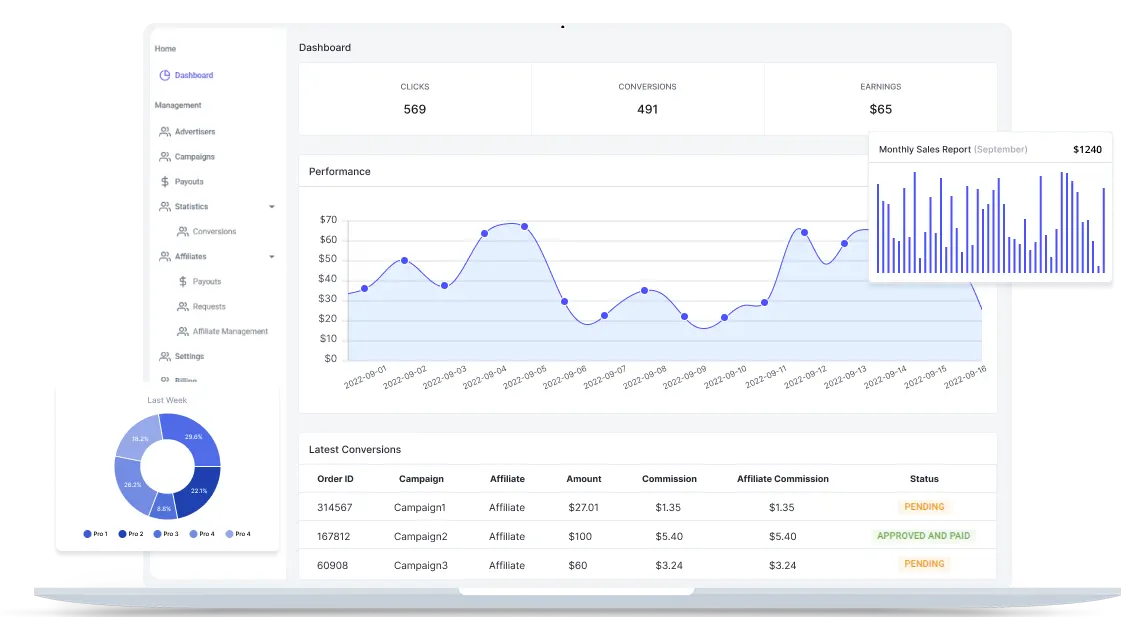The width and height of the screenshot is (1147, 635).
Task: Open Payouts under Affiliates
Action: (x=182, y=280)
